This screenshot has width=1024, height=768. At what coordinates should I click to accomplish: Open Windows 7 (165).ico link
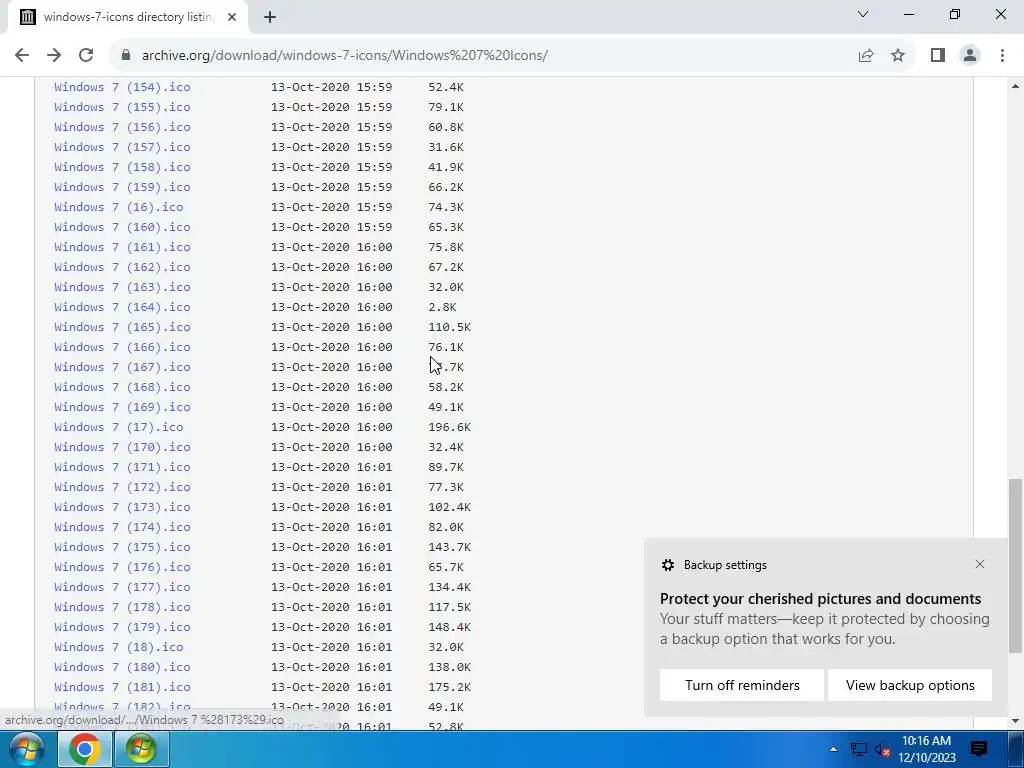pos(122,327)
